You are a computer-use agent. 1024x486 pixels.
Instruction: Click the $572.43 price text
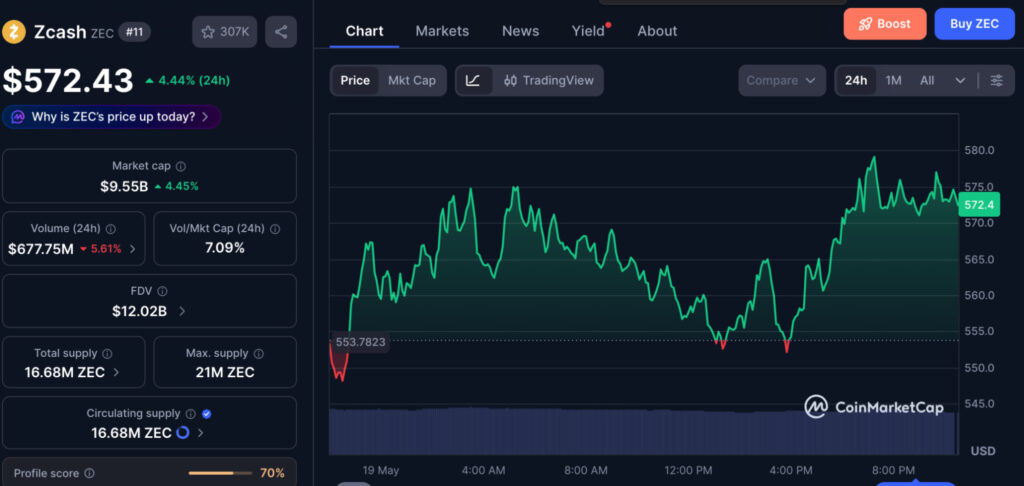(68, 81)
